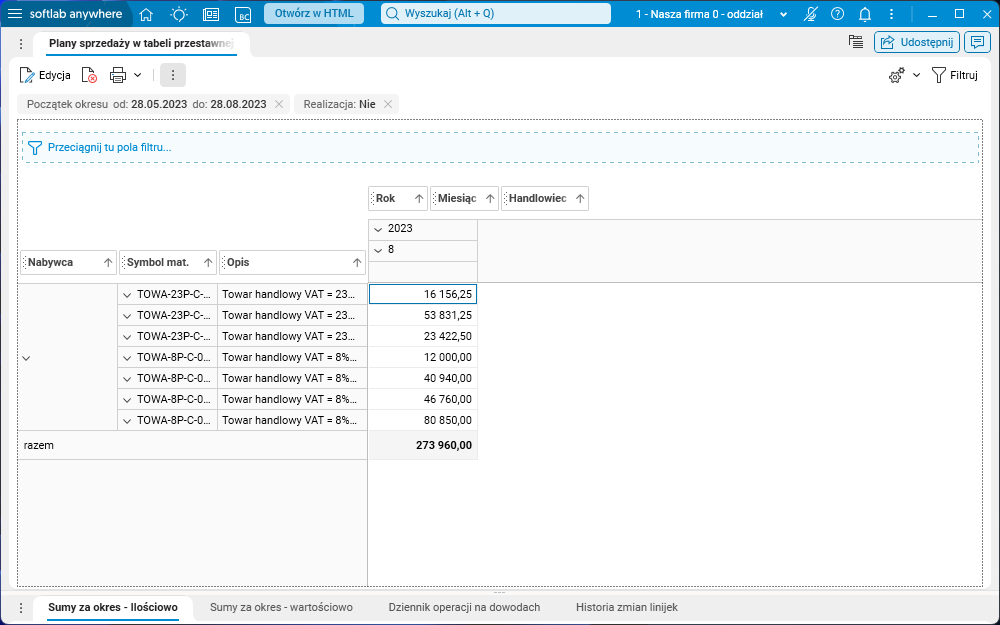The height and width of the screenshot is (625, 1000).
Task: Open the news panel icon
Action: [x=211, y=15]
